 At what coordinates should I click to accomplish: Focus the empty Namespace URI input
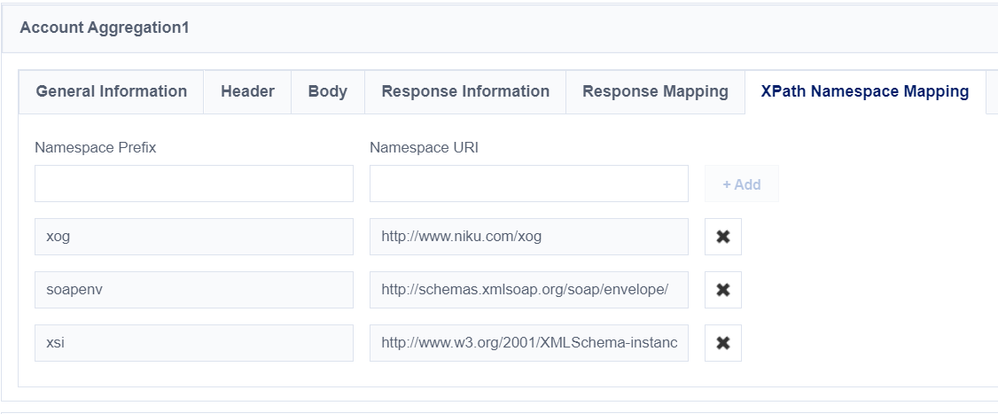point(528,184)
